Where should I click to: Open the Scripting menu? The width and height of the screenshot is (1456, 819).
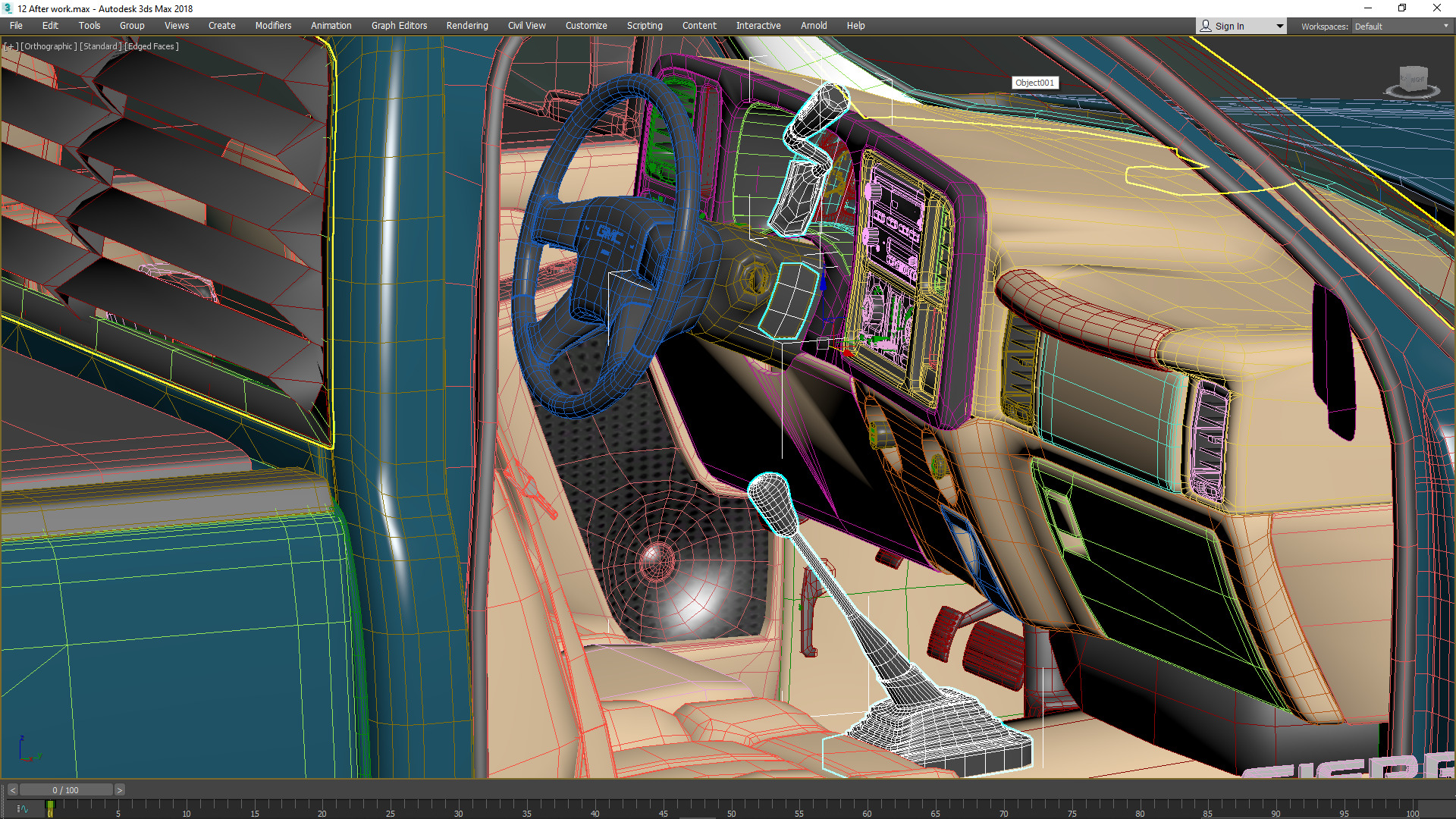(x=644, y=26)
